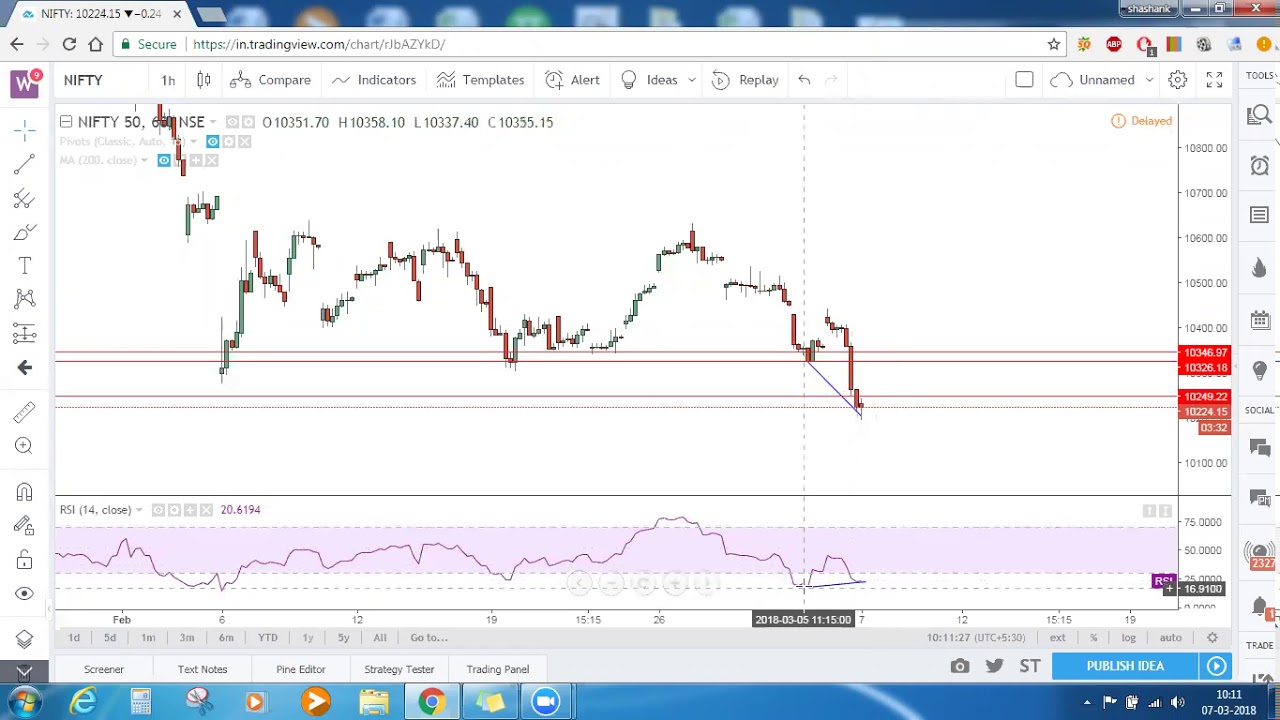The image size is (1280, 720).
Task: Open the 1h interval selector
Action: pyautogui.click(x=168, y=80)
